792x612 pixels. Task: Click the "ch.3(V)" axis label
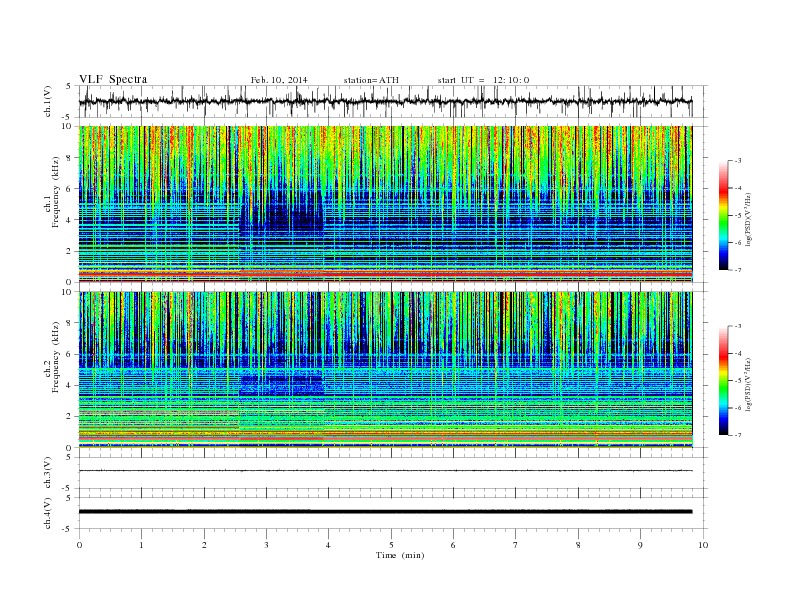click(x=48, y=473)
